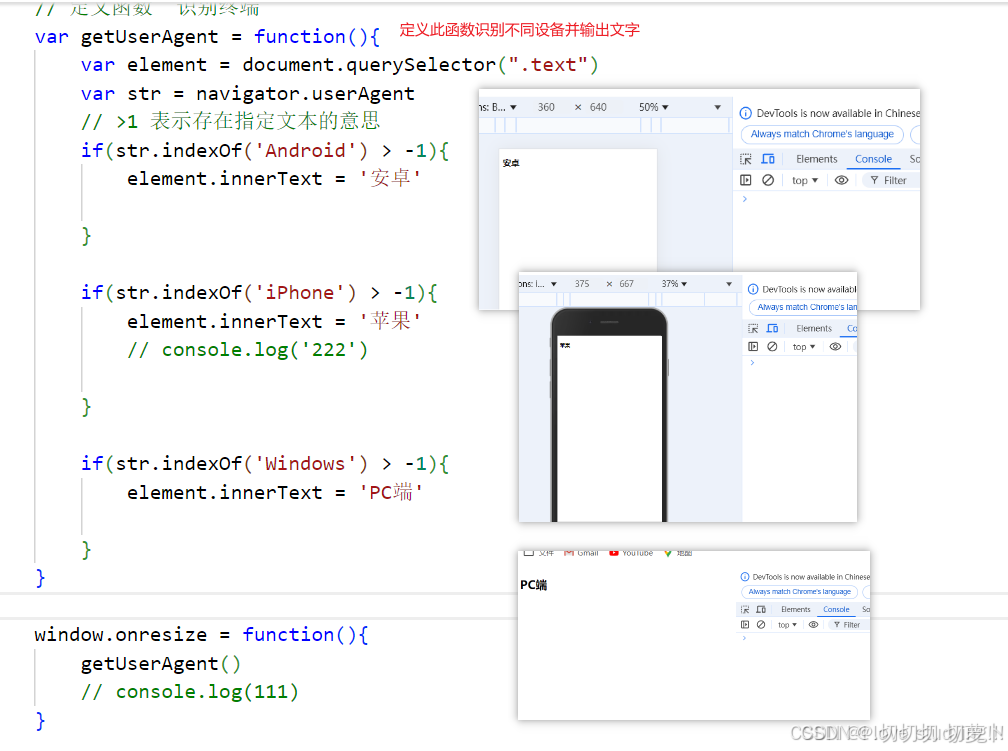Show console sidebar in PC端 DevTools
The image size is (1008, 751).
745,625
